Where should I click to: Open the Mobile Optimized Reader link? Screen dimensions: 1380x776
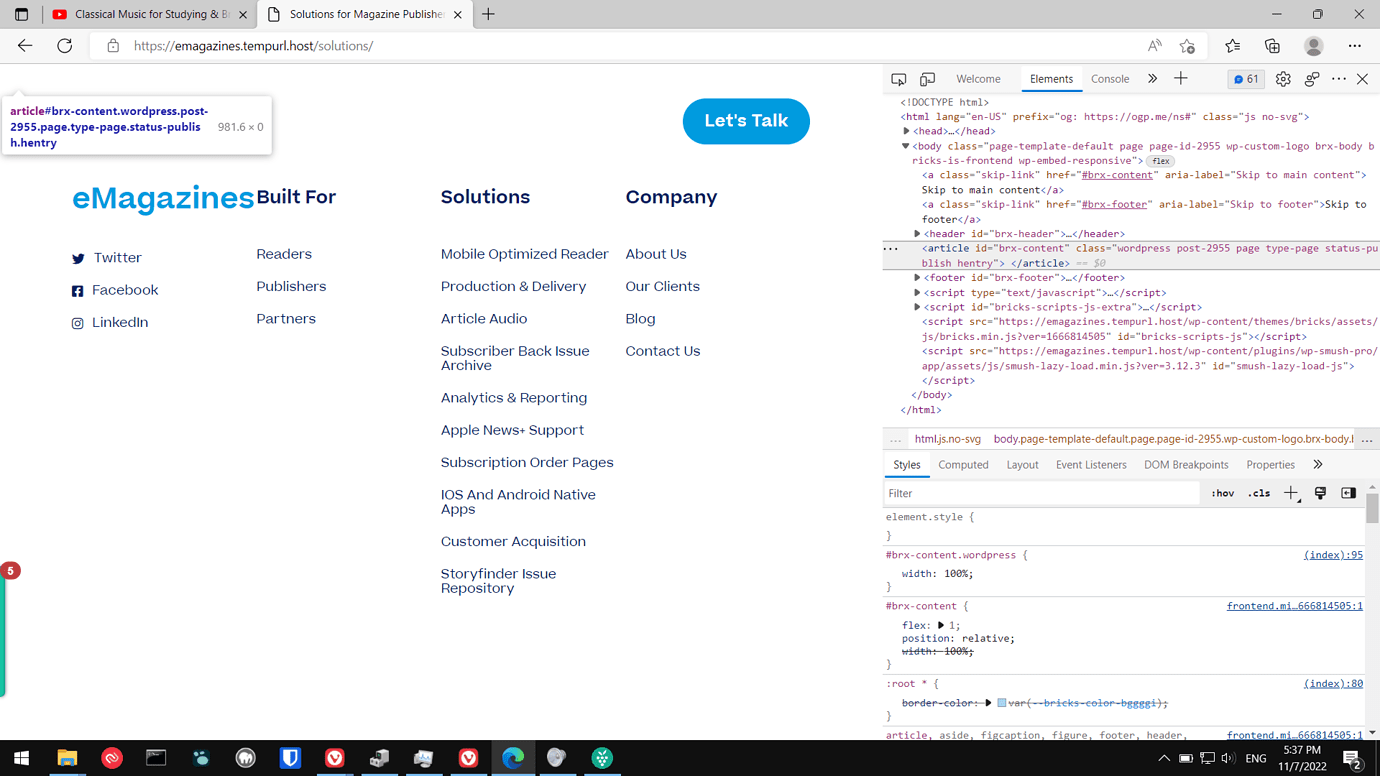click(x=524, y=254)
